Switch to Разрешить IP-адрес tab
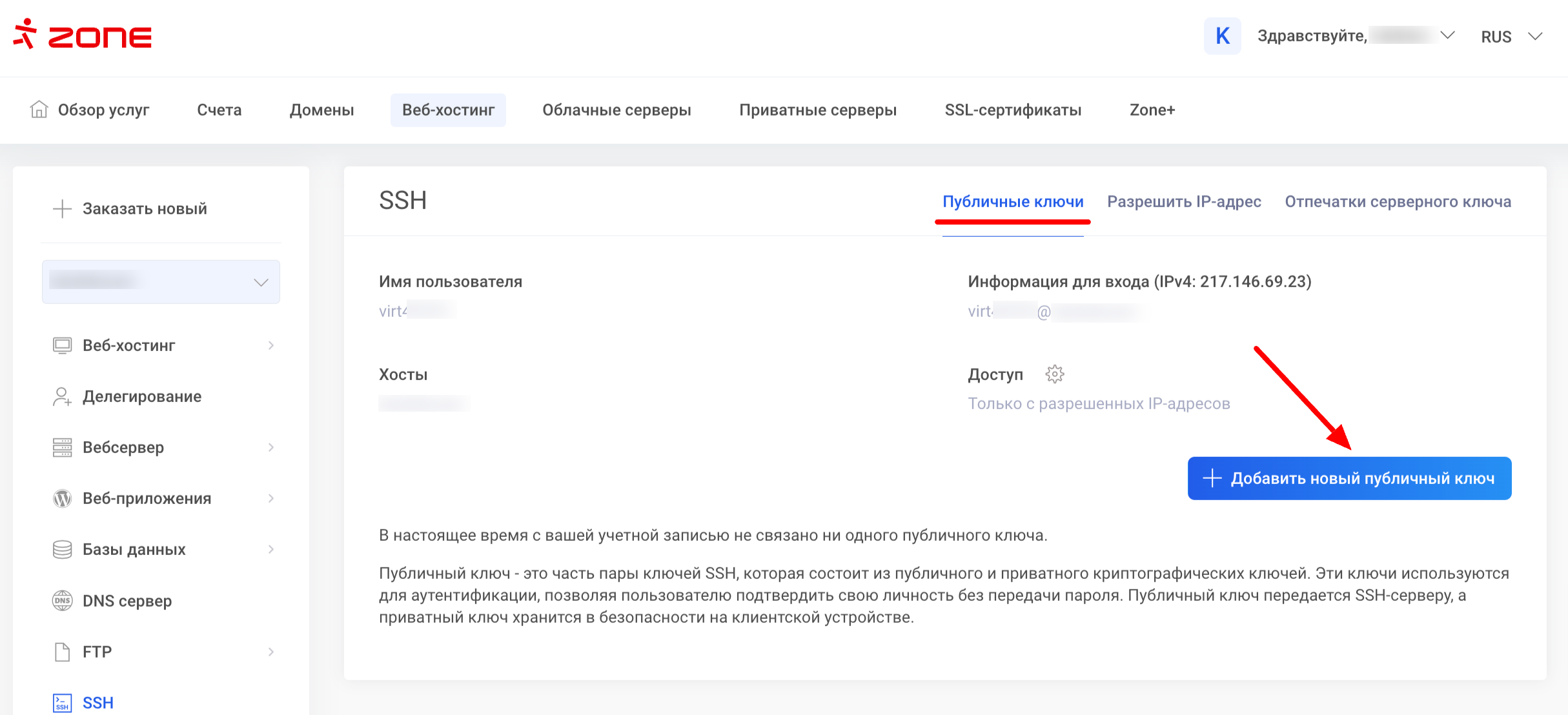The width and height of the screenshot is (1568, 715). 1184,202
